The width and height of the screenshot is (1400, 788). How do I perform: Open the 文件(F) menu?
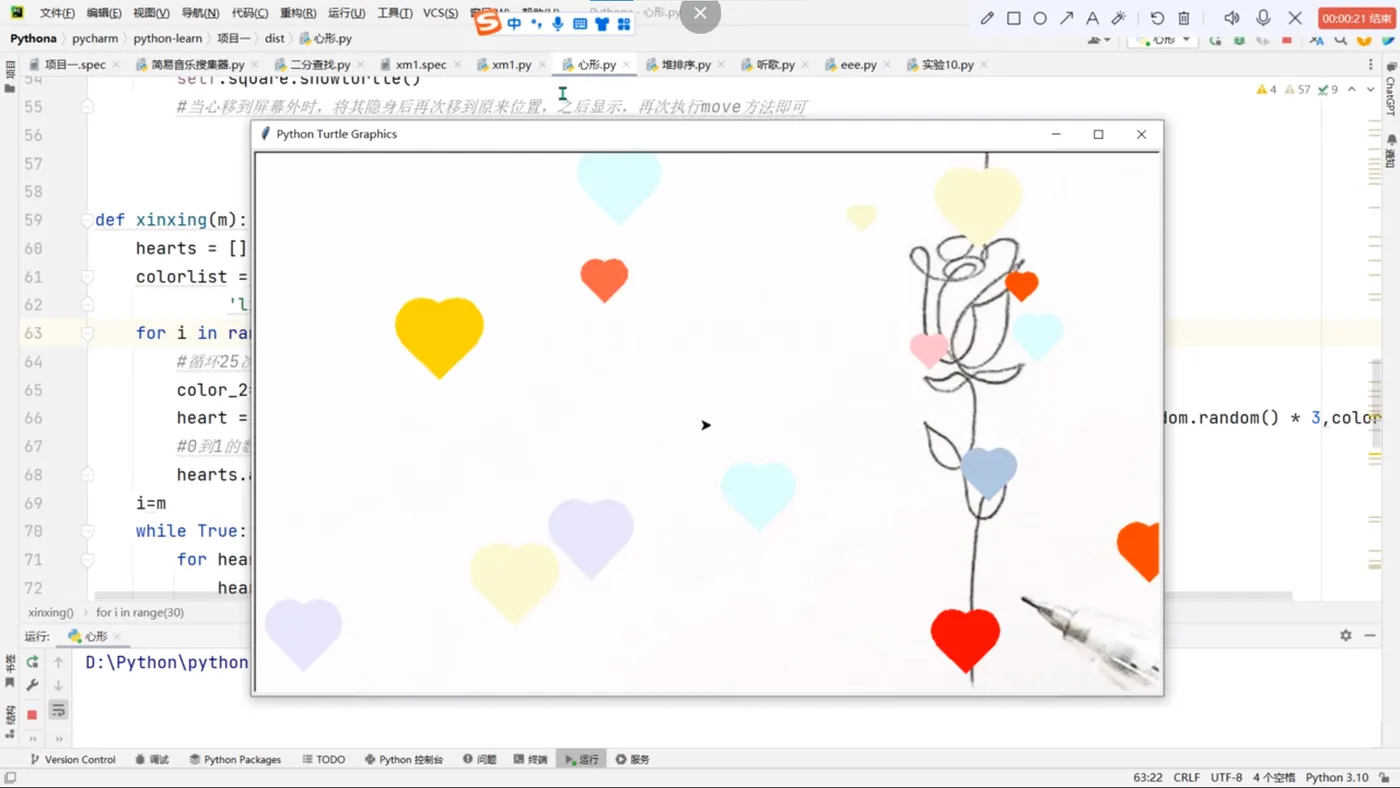57,13
